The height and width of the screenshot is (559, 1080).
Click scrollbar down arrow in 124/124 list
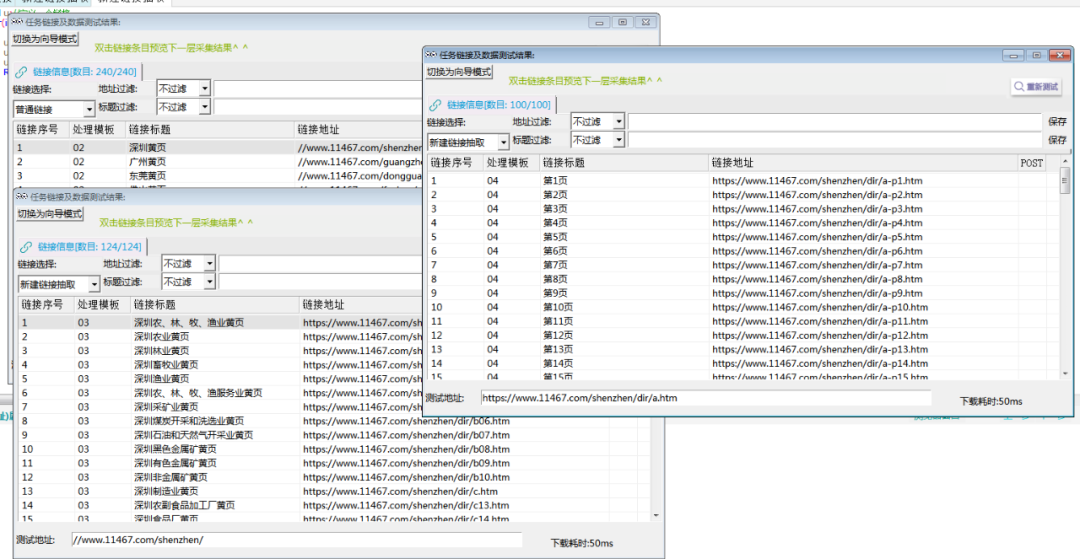click(656, 515)
